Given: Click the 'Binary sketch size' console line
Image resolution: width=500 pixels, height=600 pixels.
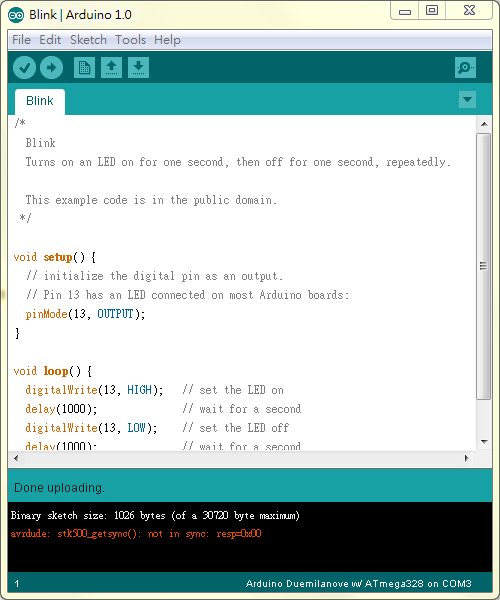Looking at the screenshot, I should 155,515.
